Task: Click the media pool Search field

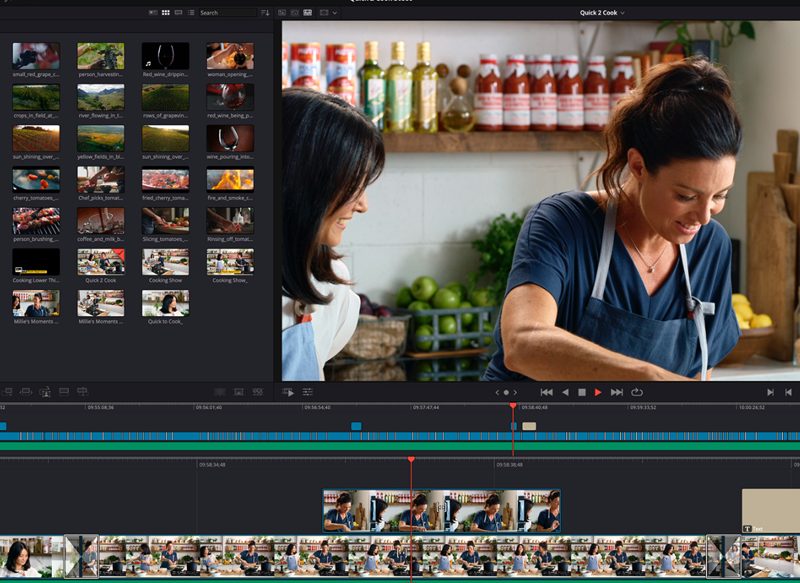Action: tap(226, 13)
